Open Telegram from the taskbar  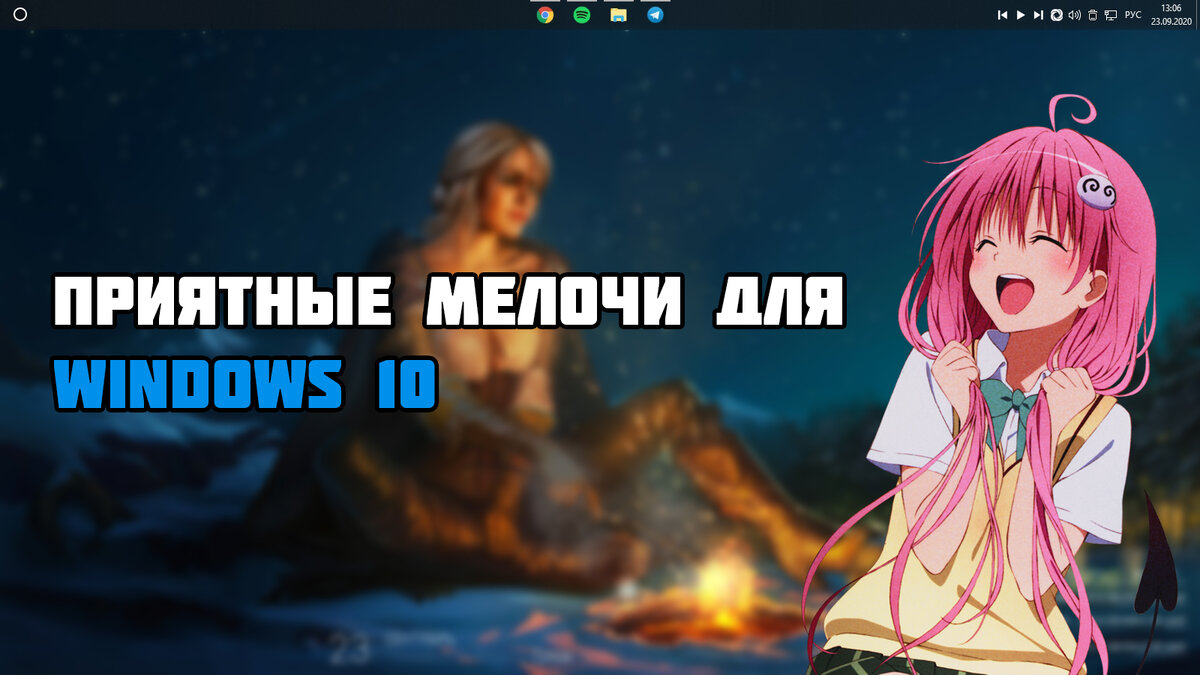pyautogui.click(x=655, y=15)
